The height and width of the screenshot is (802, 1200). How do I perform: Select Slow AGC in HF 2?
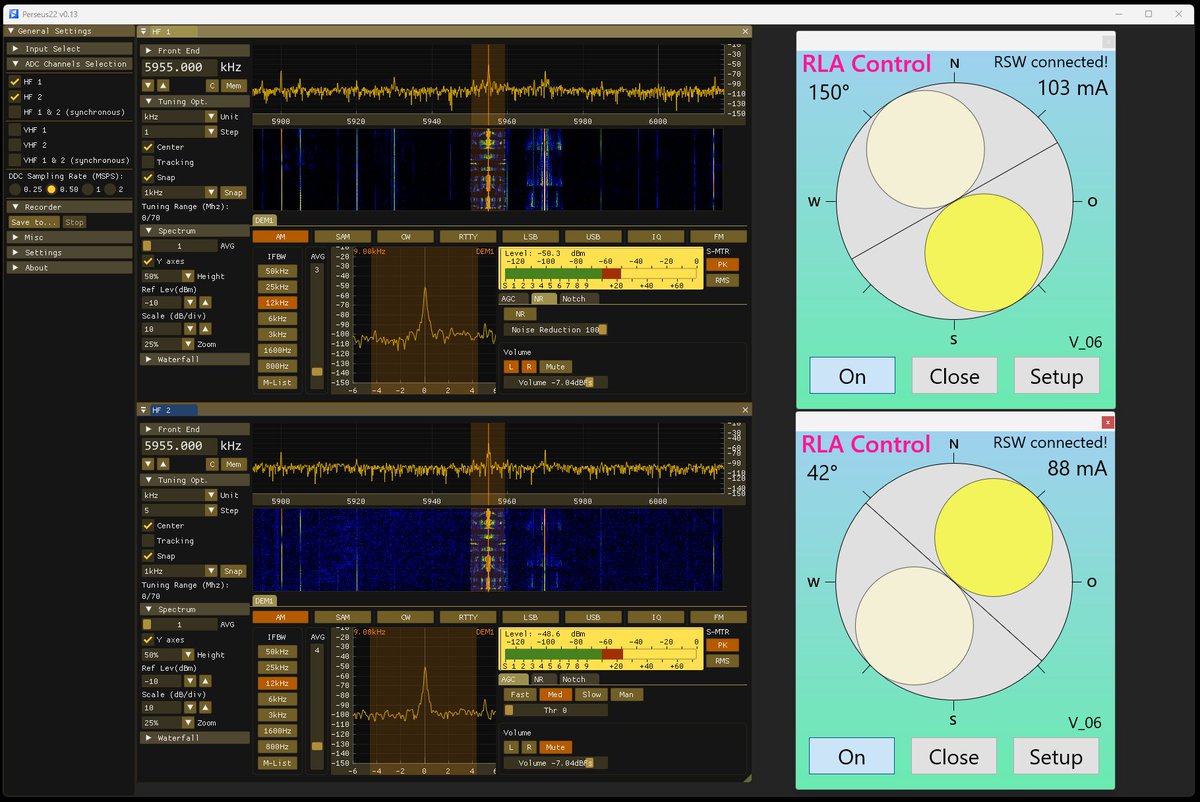pyautogui.click(x=591, y=694)
